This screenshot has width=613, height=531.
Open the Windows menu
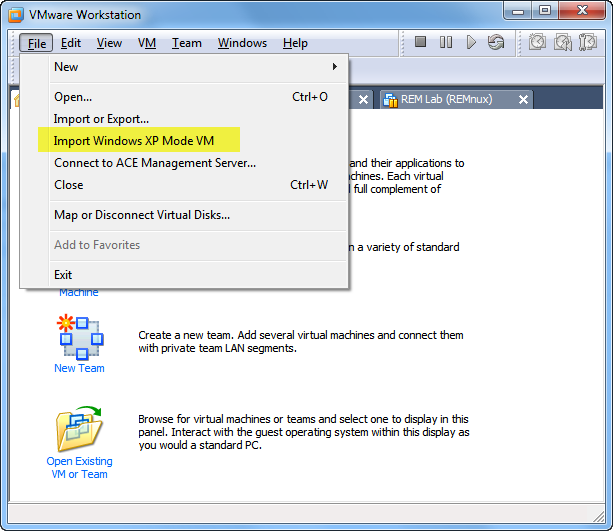click(242, 43)
